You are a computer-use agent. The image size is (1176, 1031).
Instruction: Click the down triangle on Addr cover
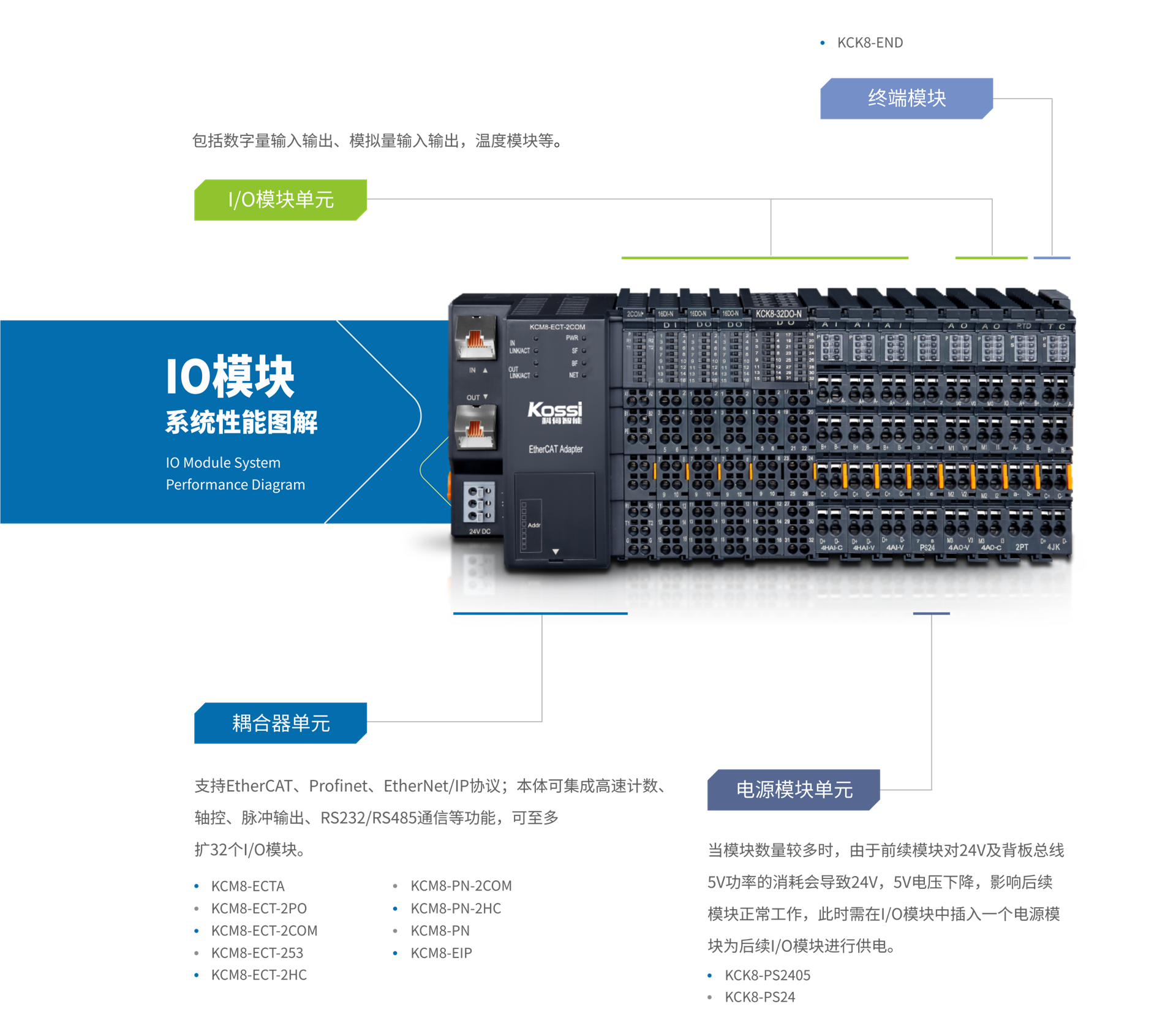[556, 552]
